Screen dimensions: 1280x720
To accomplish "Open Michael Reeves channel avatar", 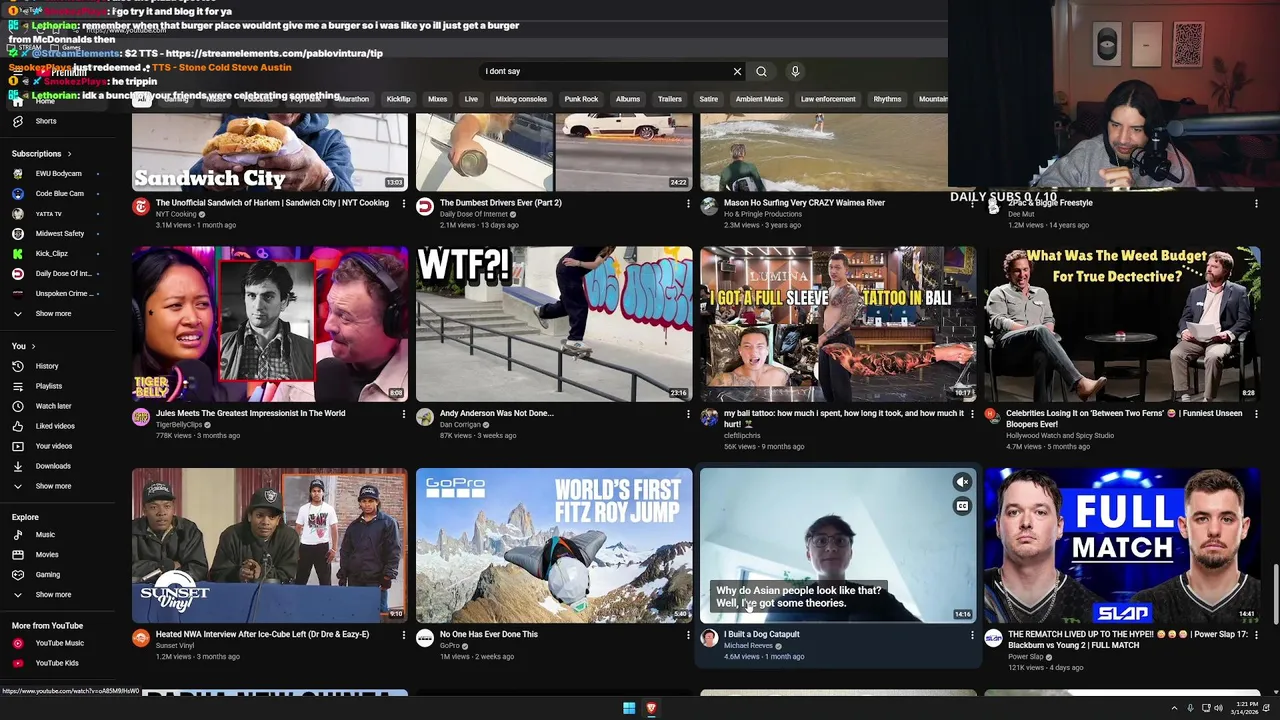I will (x=709, y=638).
